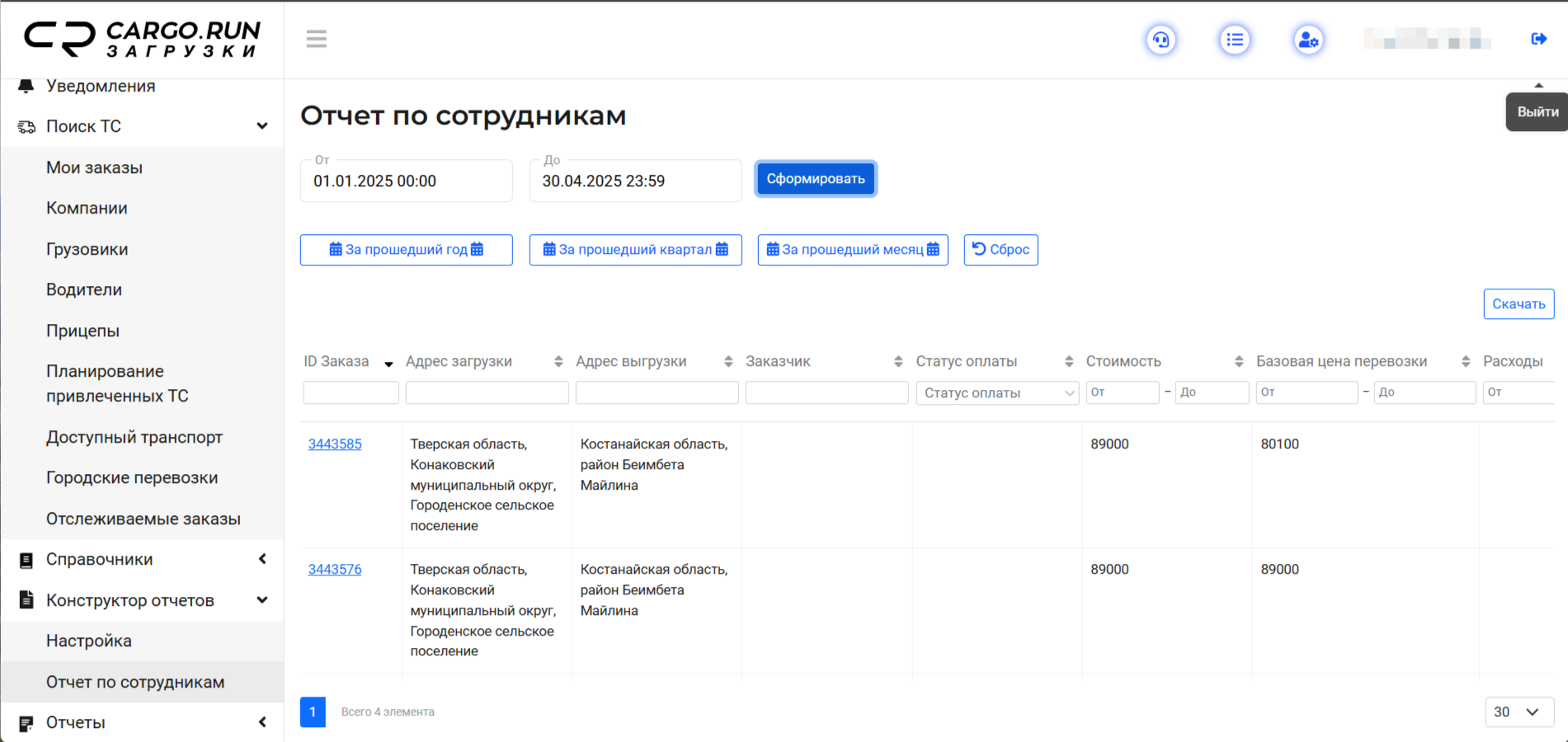Click the logout arrow icon
This screenshot has width=1568, height=742.
click(1539, 39)
